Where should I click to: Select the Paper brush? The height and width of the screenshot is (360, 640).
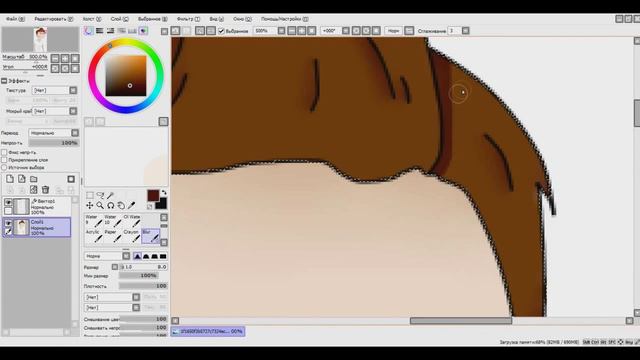pyautogui.click(x=113, y=236)
